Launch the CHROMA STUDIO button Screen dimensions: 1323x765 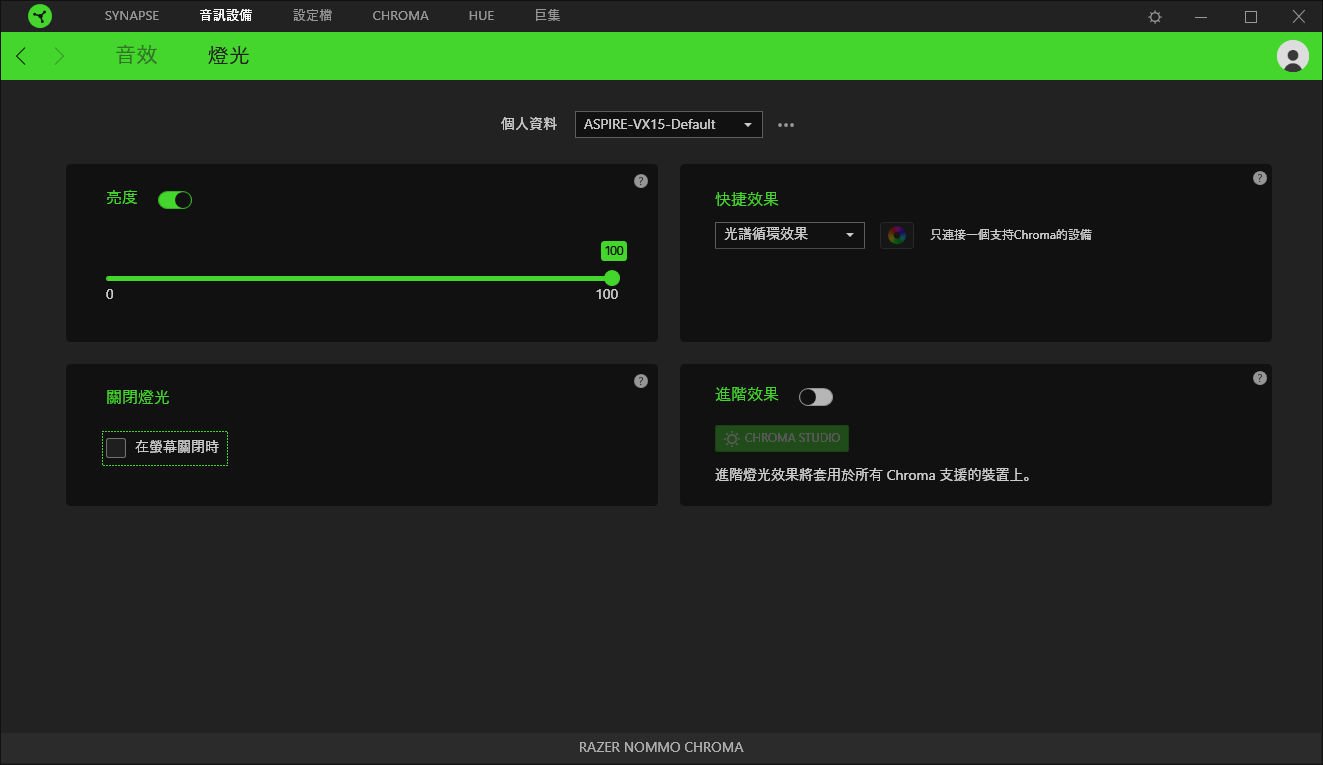point(782,438)
